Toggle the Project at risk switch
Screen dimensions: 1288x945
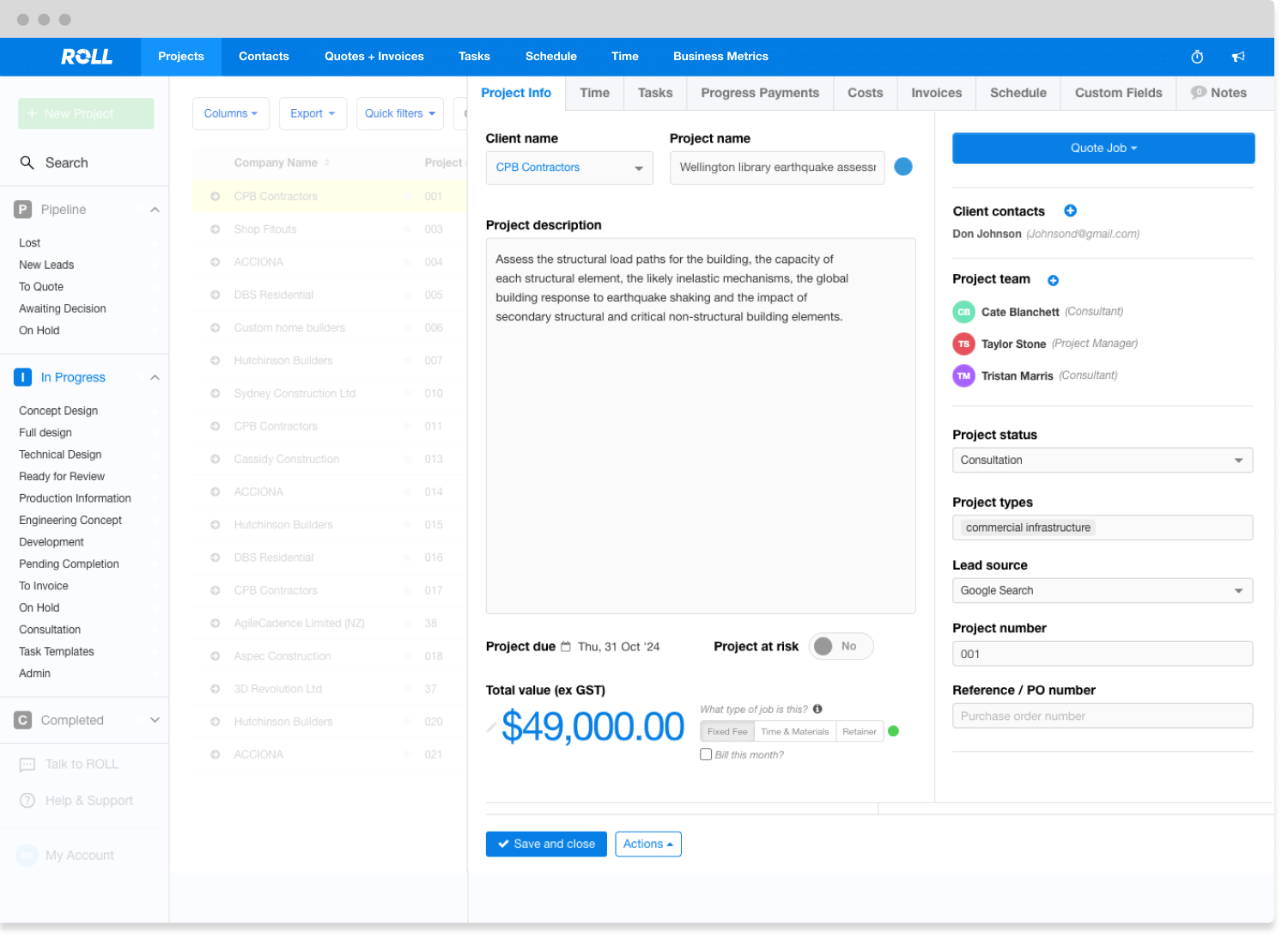[840, 646]
